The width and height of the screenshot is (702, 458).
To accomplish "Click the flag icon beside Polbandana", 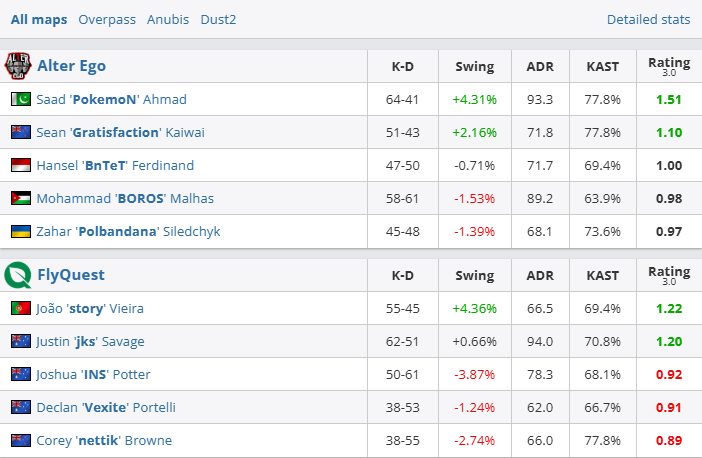I will point(21,231).
